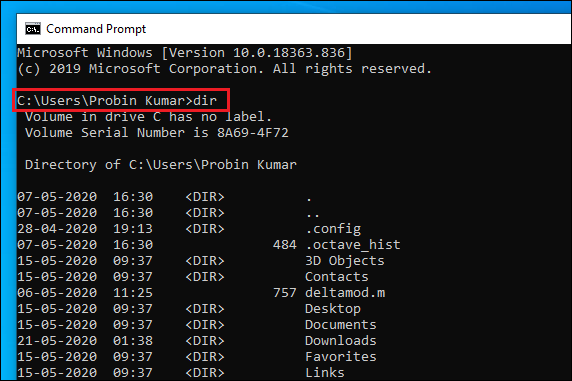Click the Microsoft Windows version text
572x381 pixels.
[185, 53]
